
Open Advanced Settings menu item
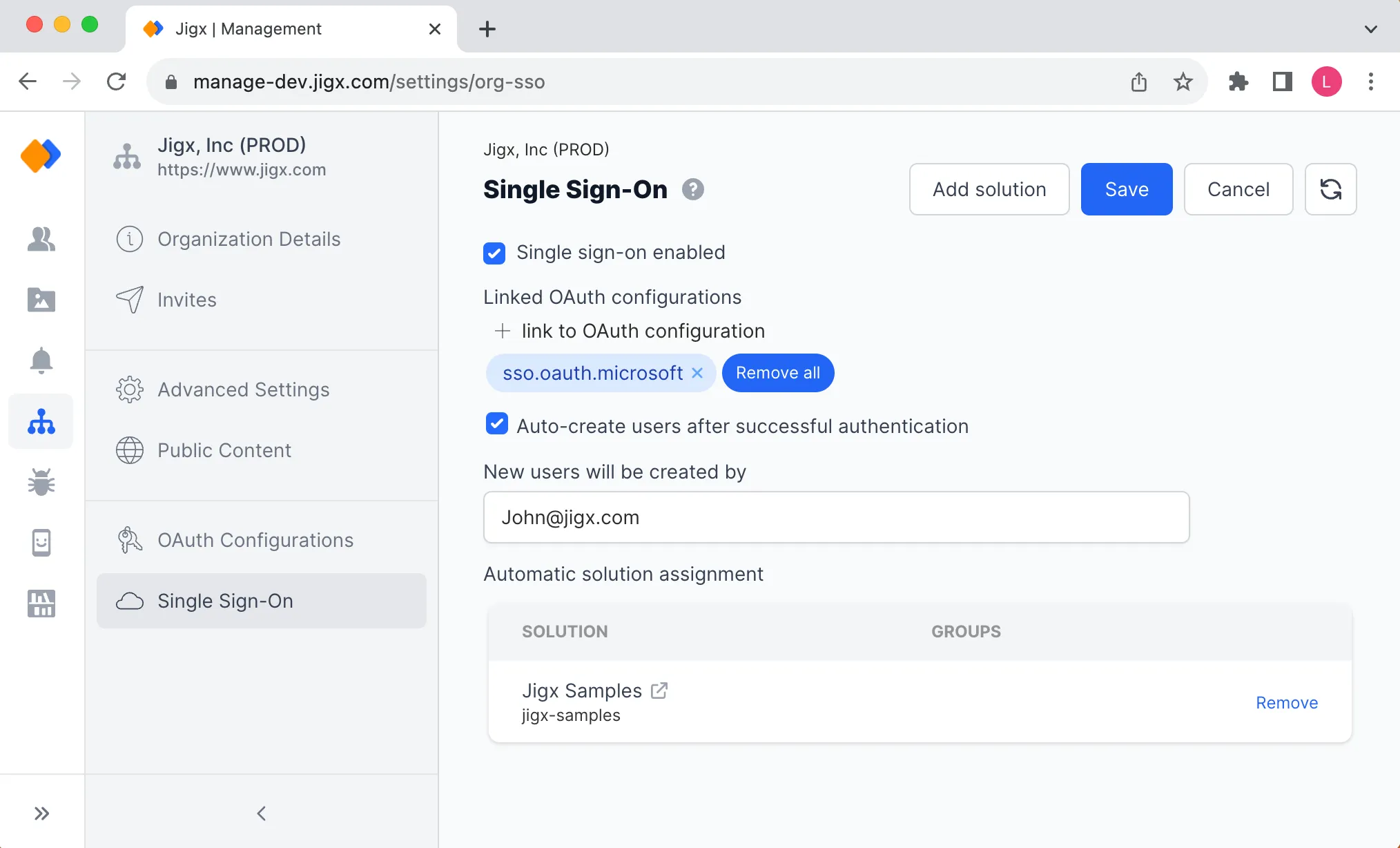click(262, 389)
